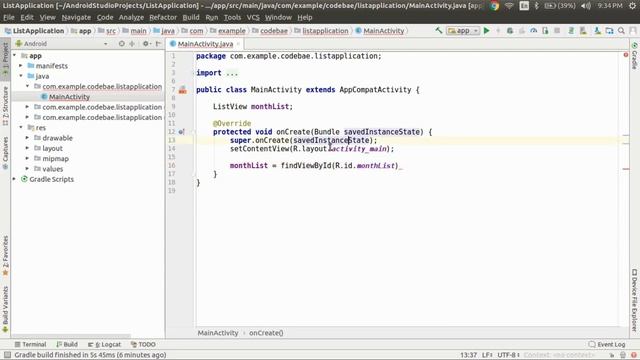Click the volume icon in top bar
The image size is (640, 360).
click(586, 6)
